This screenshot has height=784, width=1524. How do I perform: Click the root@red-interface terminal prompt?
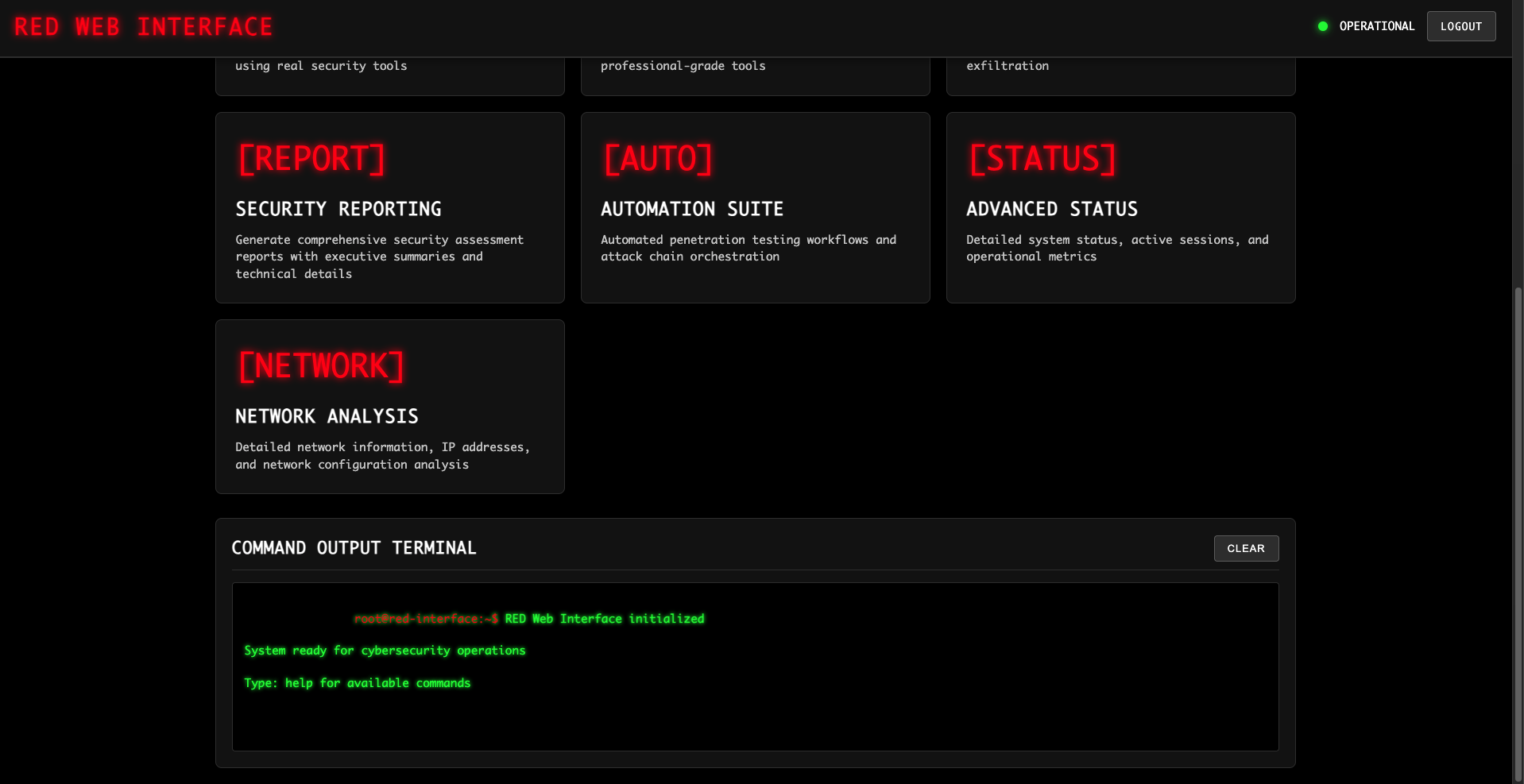(x=426, y=619)
